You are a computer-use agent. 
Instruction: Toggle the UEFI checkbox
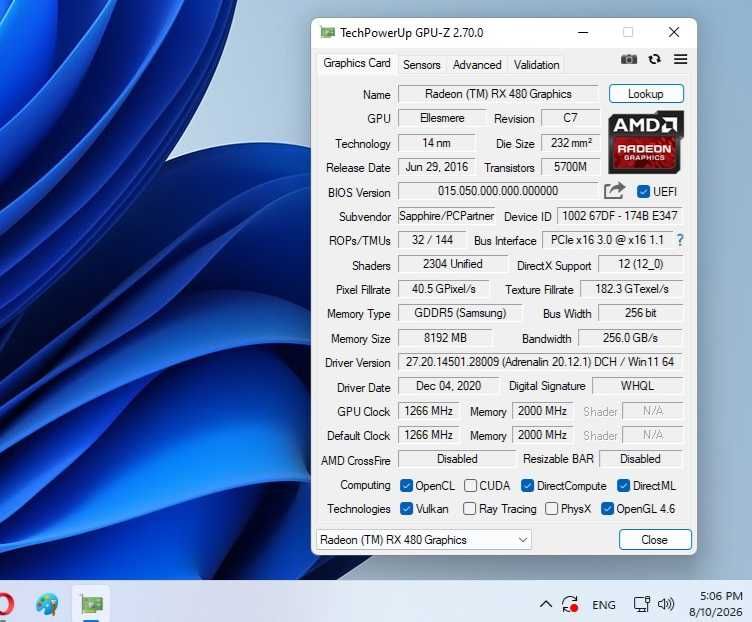pos(643,192)
